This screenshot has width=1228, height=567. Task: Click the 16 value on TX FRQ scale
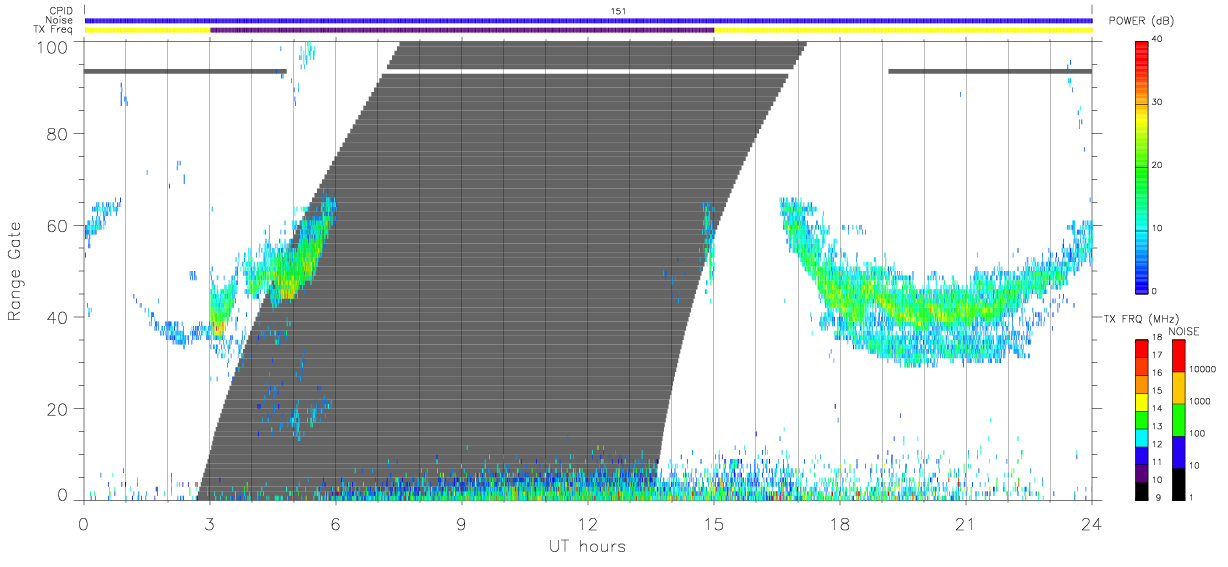pos(1156,373)
